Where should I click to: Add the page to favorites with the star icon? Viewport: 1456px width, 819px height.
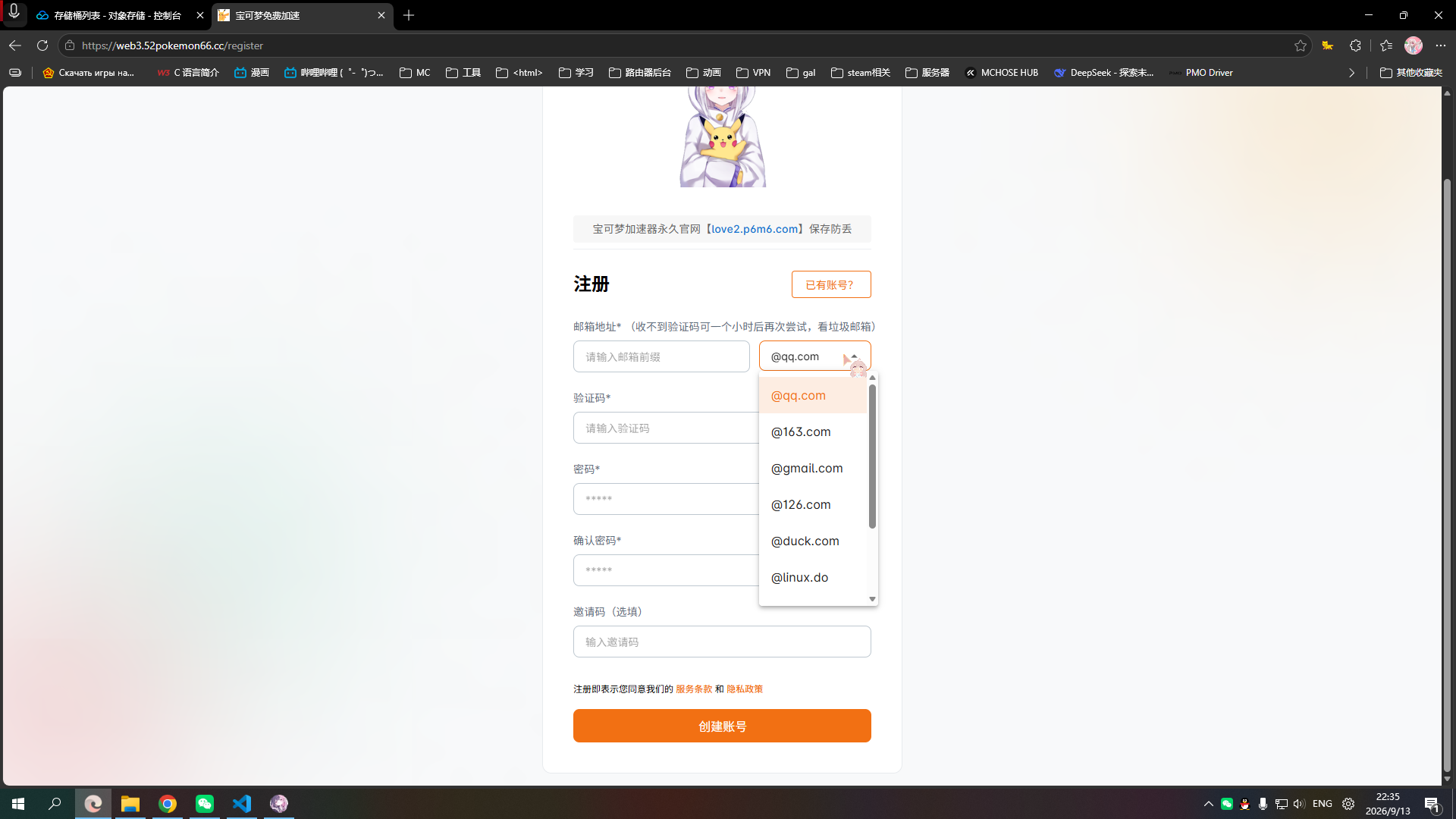click(1301, 45)
